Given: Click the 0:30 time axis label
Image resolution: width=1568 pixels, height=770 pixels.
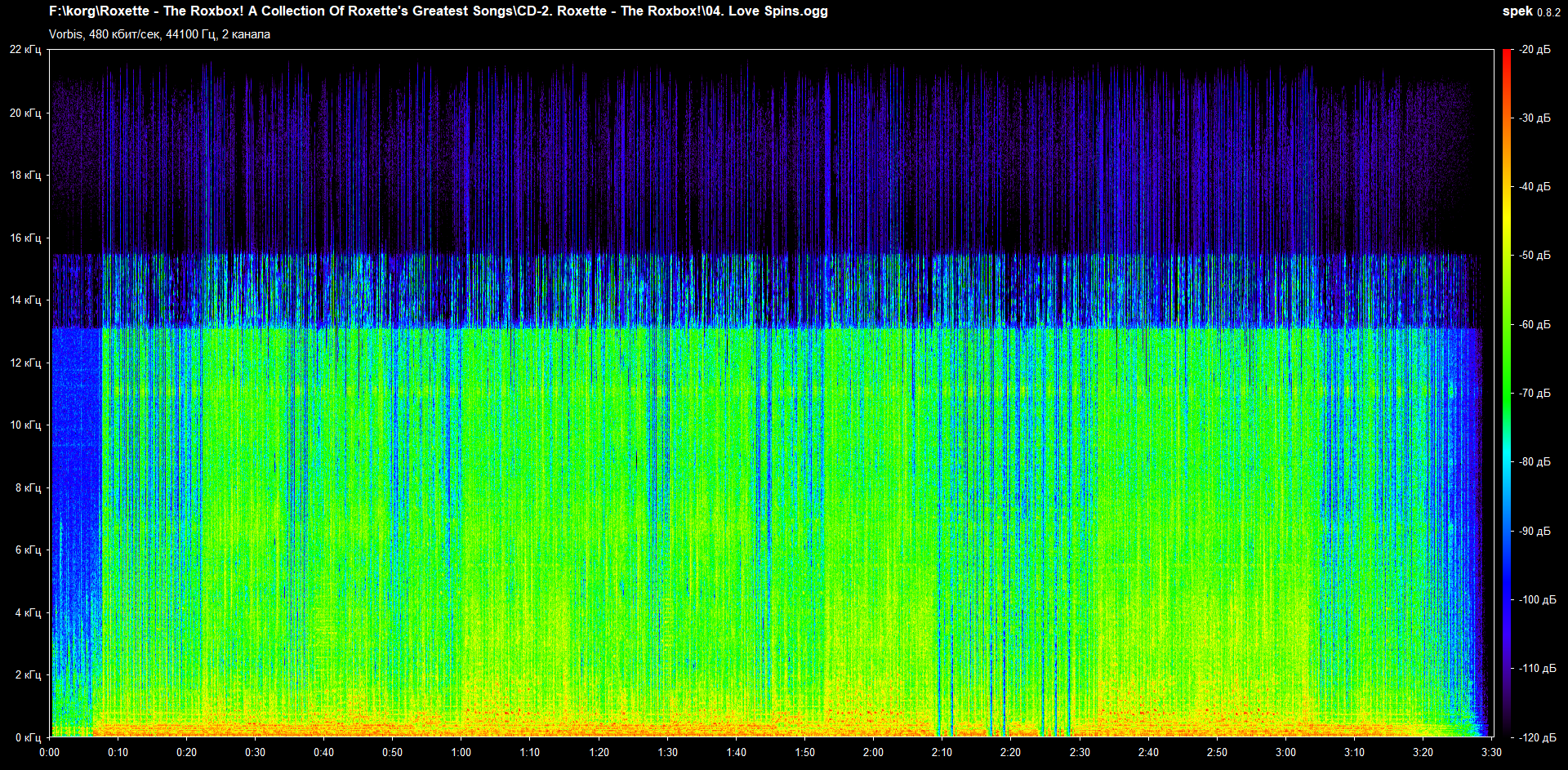Looking at the screenshot, I should 256,752.
